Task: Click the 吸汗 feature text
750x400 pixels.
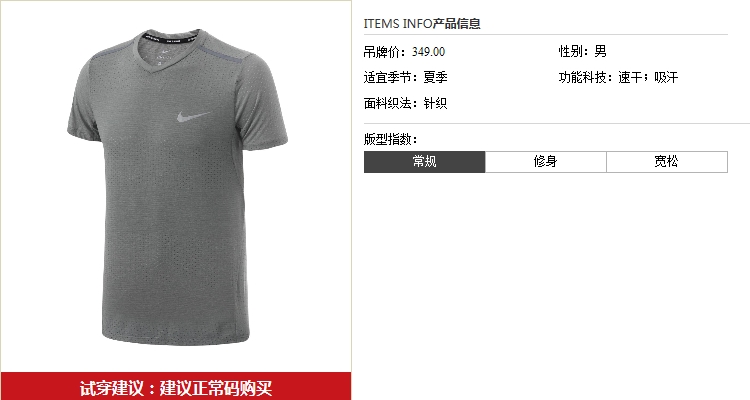Action: tap(666, 77)
